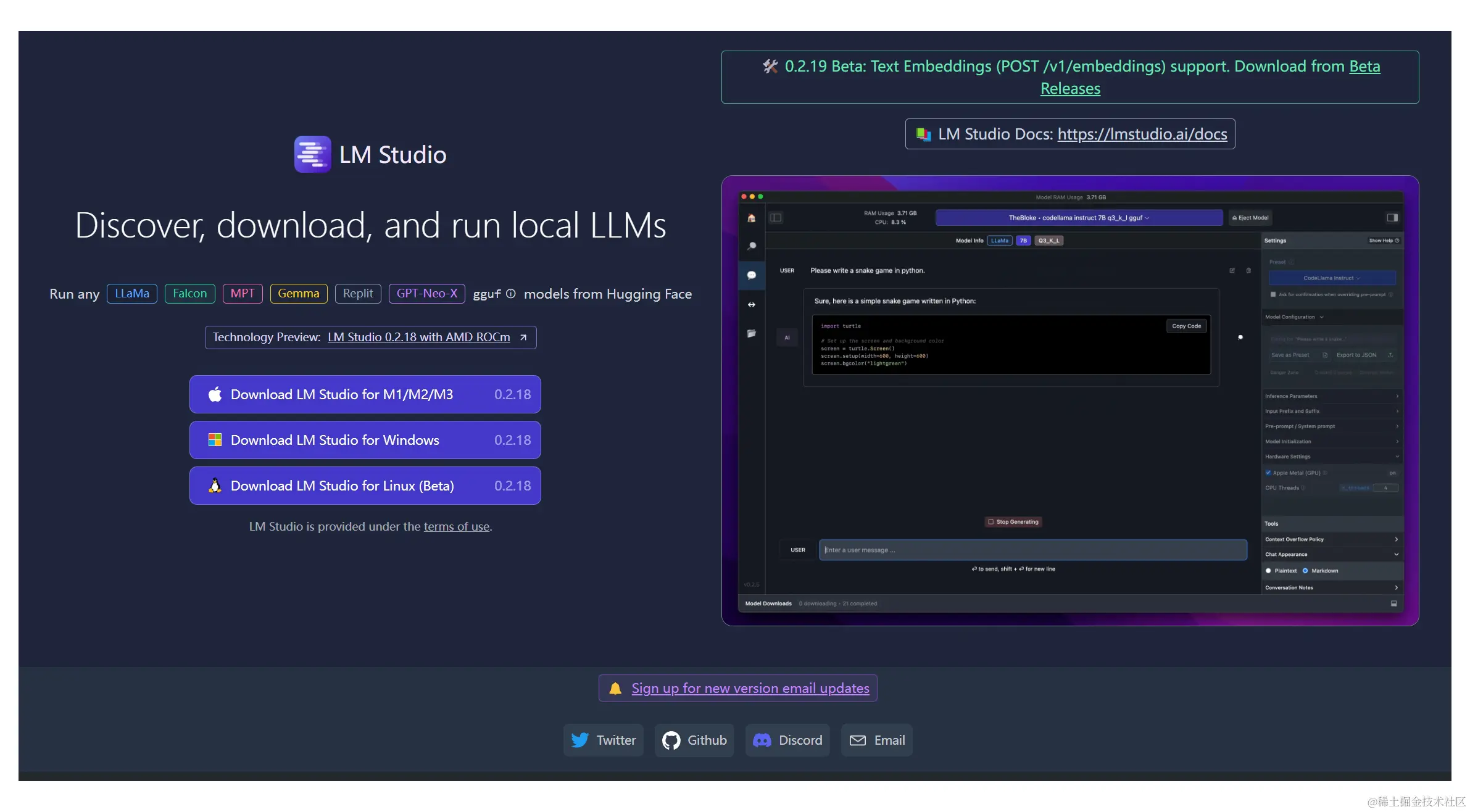The height and width of the screenshot is (812, 1470).
Task: Open the Home icon in app sidebar
Action: (x=751, y=218)
